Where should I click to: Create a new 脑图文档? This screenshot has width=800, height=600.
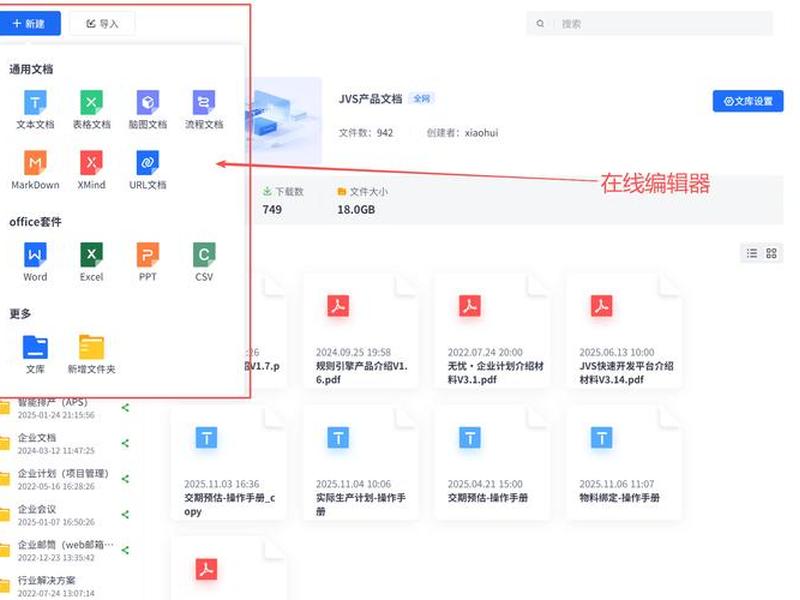tap(147, 110)
